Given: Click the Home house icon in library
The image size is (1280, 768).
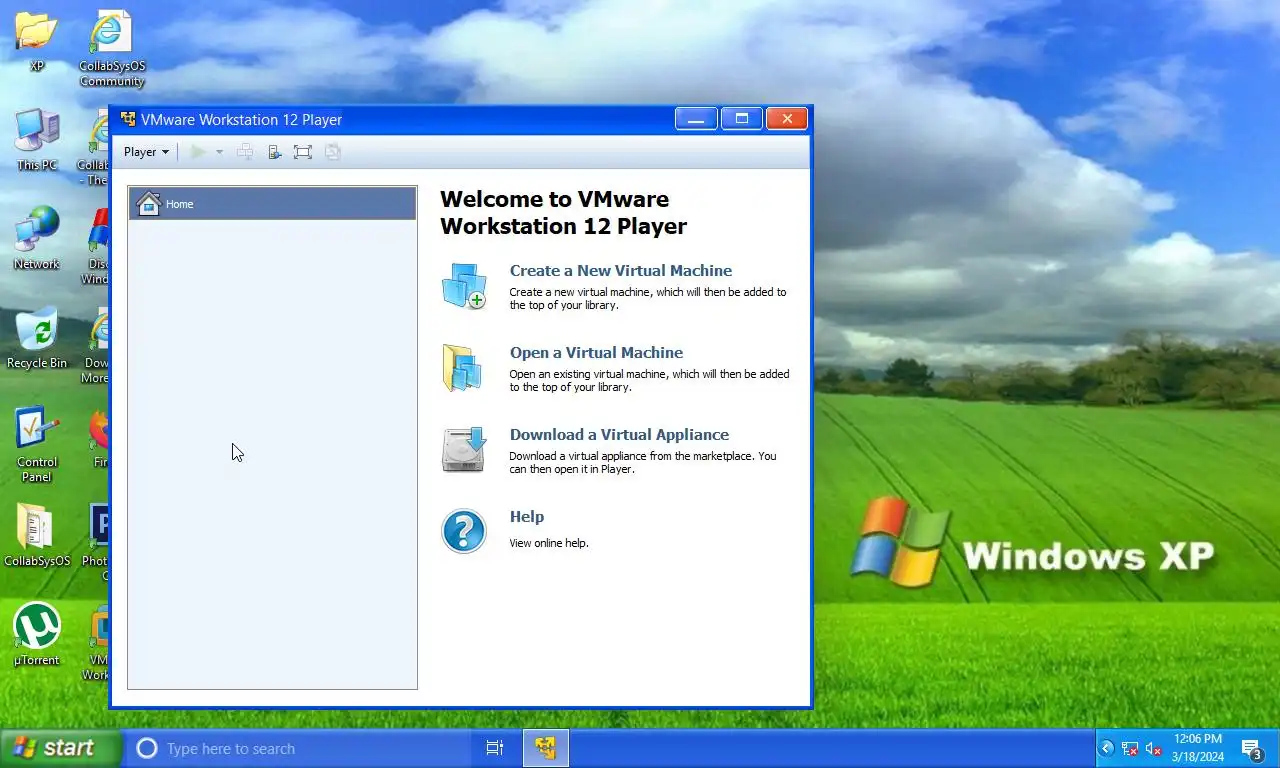Looking at the screenshot, I should tap(149, 204).
